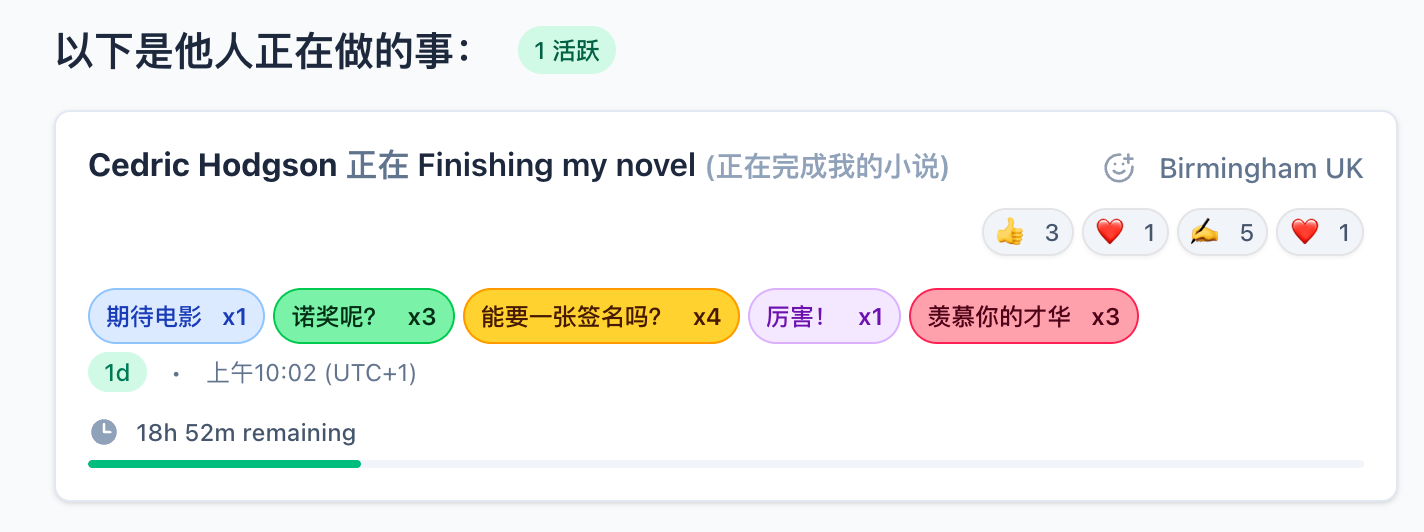Click the add reaction smiley icon
The width and height of the screenshot is (1424, 532).
click(1119, 168)
